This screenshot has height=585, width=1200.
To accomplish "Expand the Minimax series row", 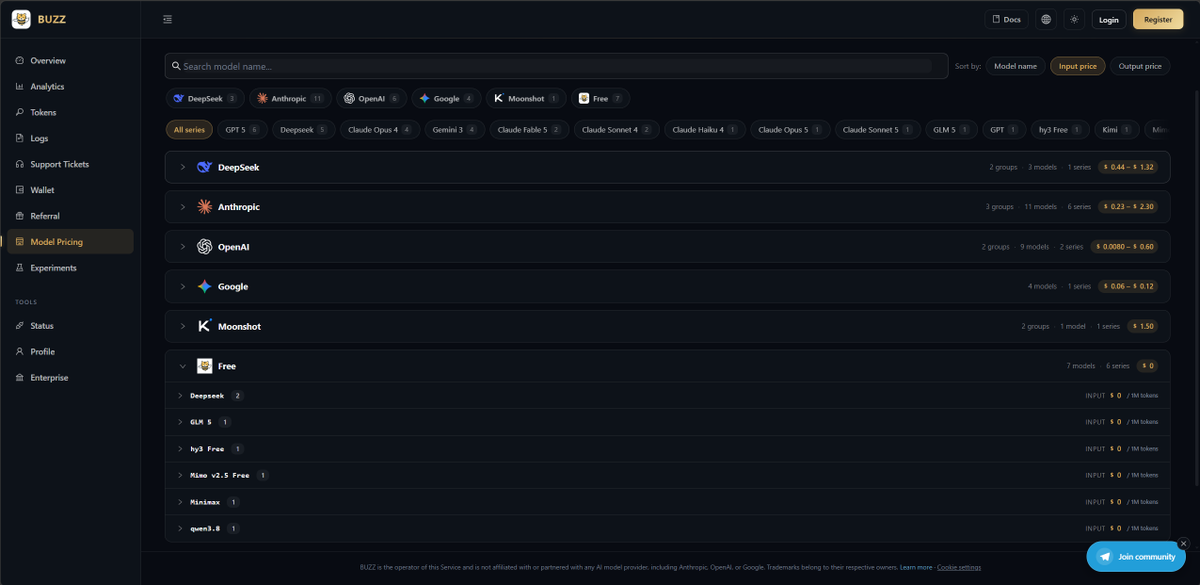I will tap(667, 502).
